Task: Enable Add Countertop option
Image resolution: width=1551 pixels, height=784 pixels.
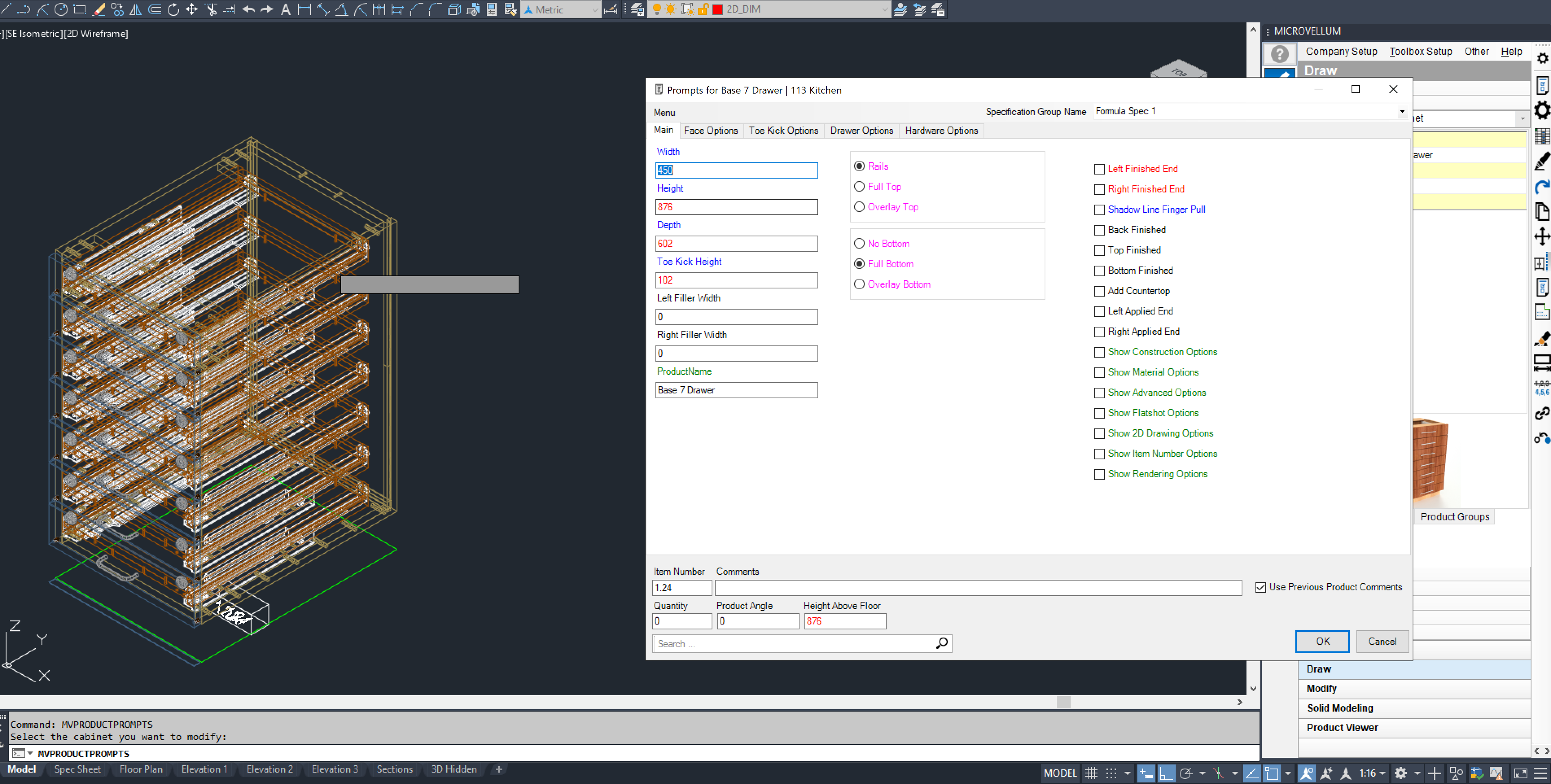Action: coord(1099,291)
